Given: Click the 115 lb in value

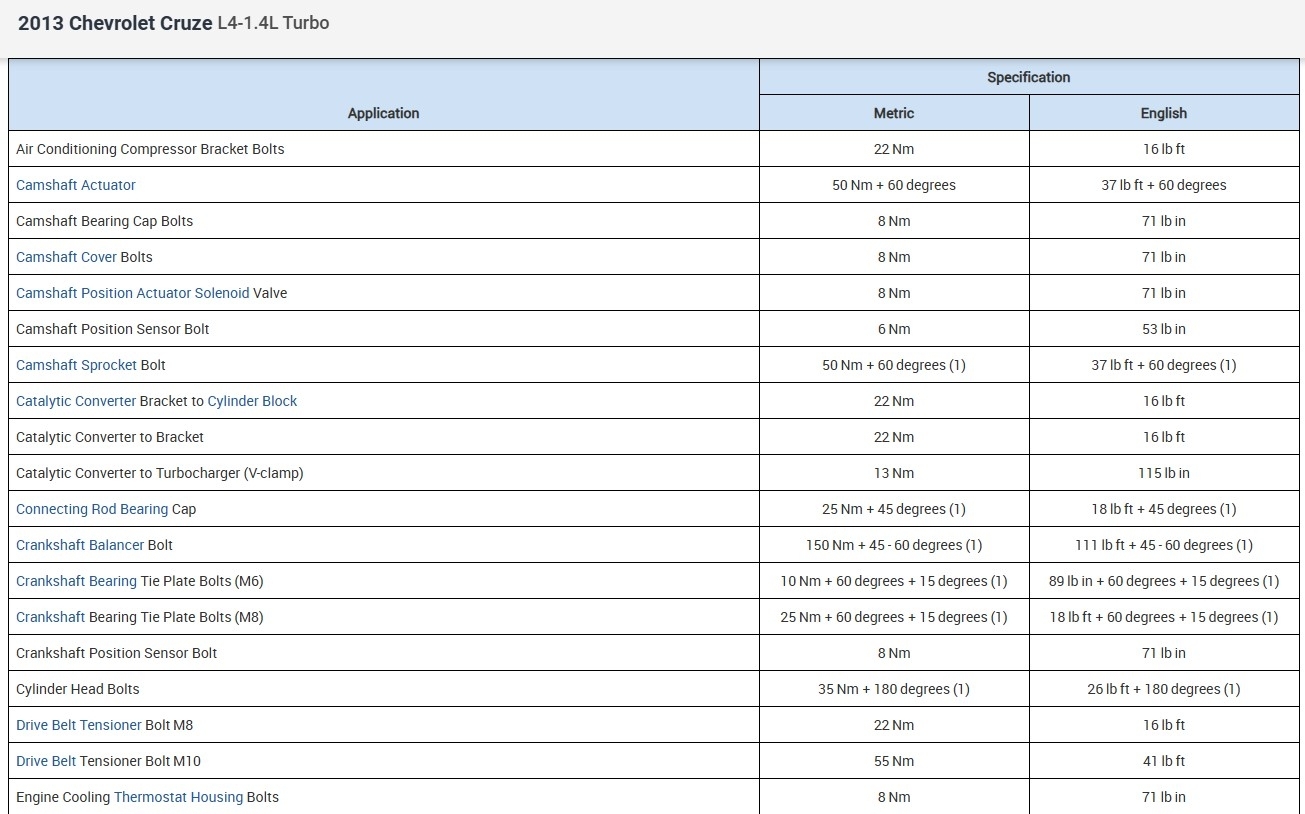Looking at the screenshot, I should (1164, 473).
